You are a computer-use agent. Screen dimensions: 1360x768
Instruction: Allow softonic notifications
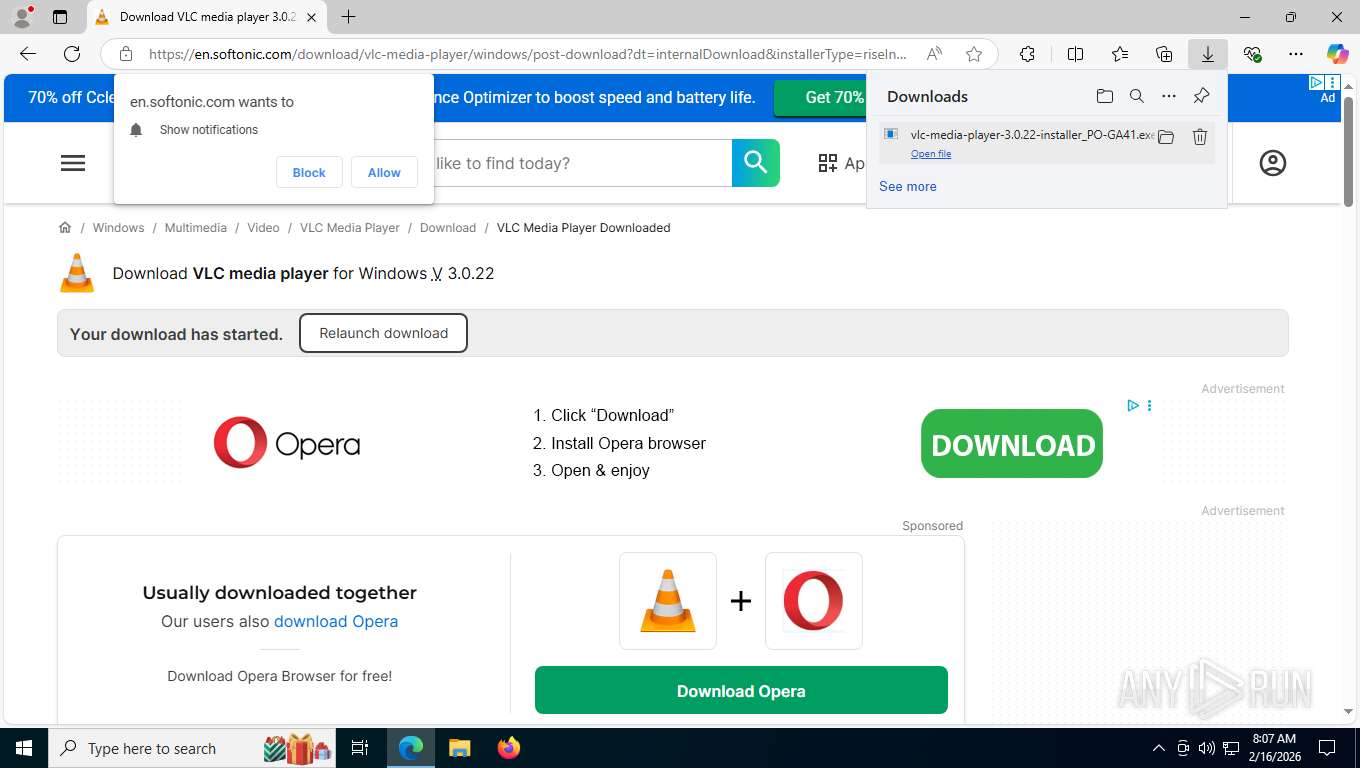tap(384, 173)
